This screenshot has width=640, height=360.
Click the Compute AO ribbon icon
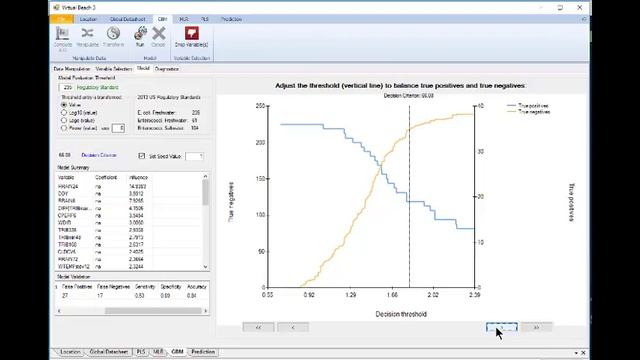point(62,39)
